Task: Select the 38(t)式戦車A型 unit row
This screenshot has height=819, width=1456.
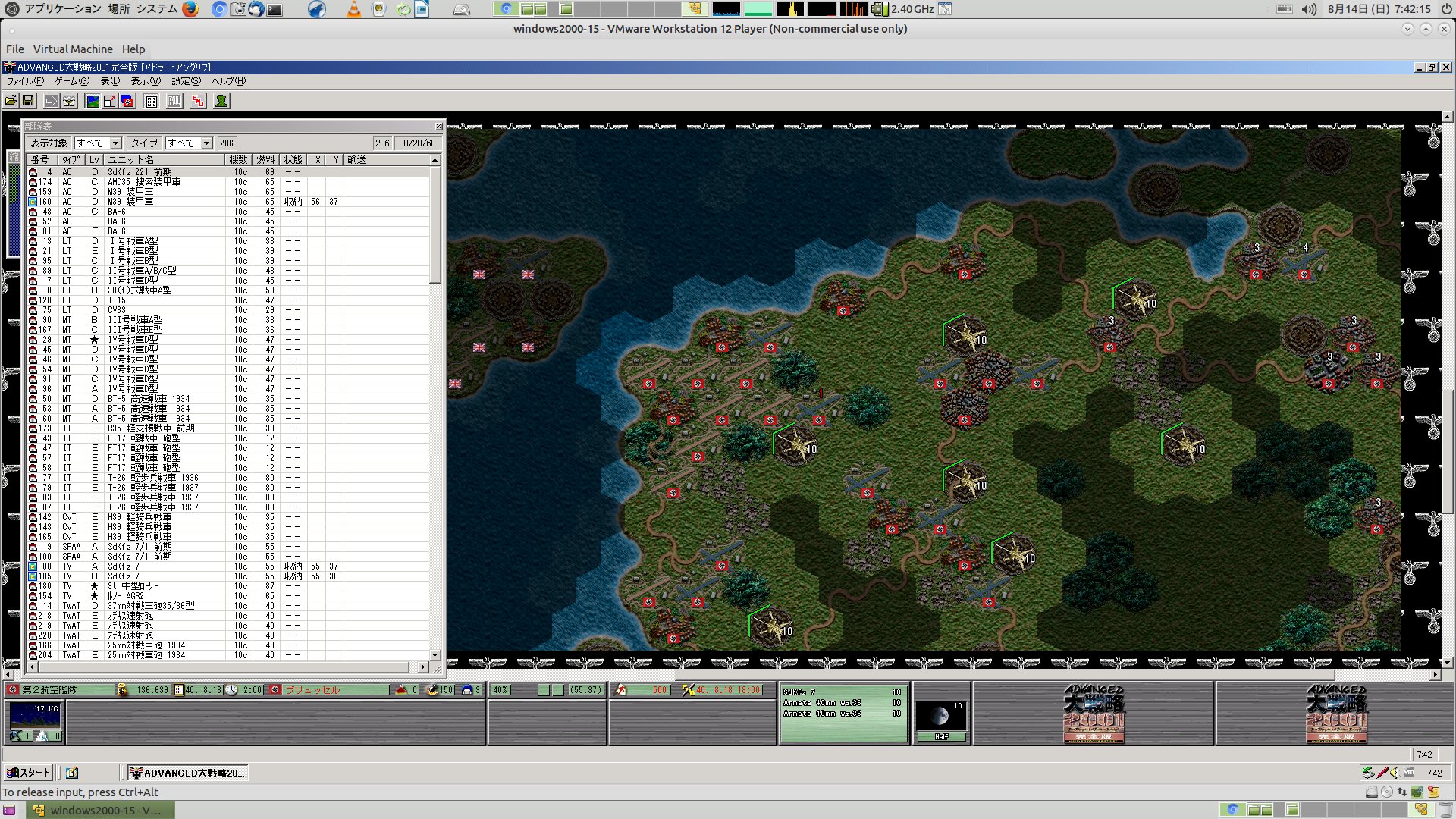Action: click(228, 290)
